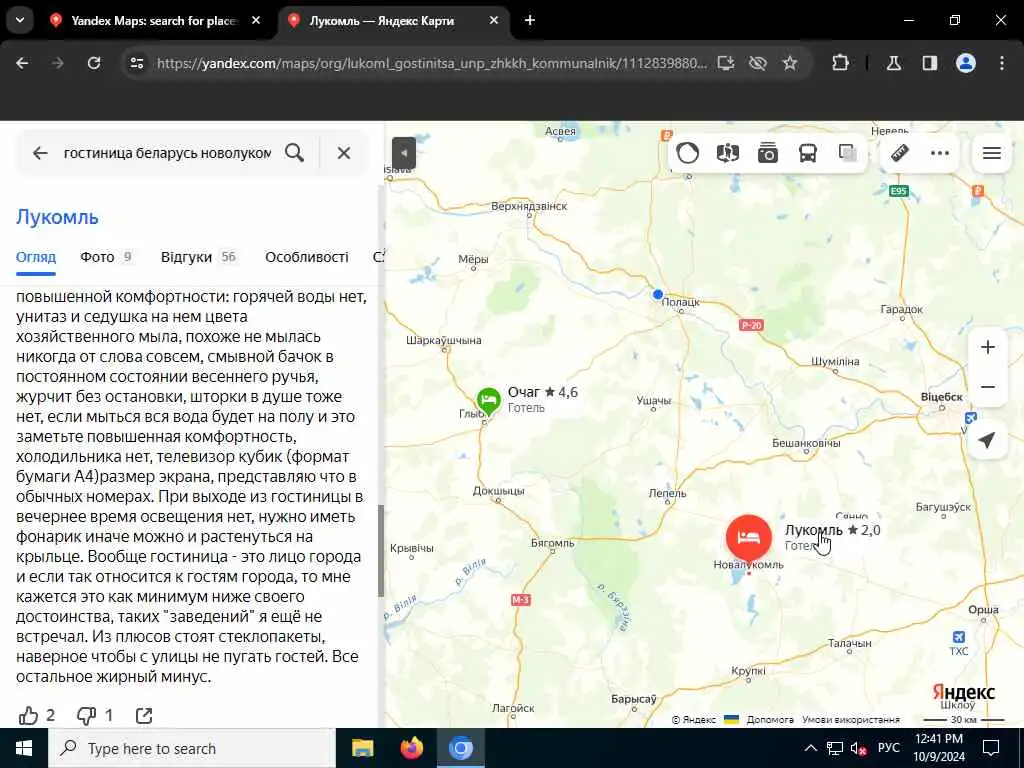Clear the search with the X icon

tap(344, 153)
